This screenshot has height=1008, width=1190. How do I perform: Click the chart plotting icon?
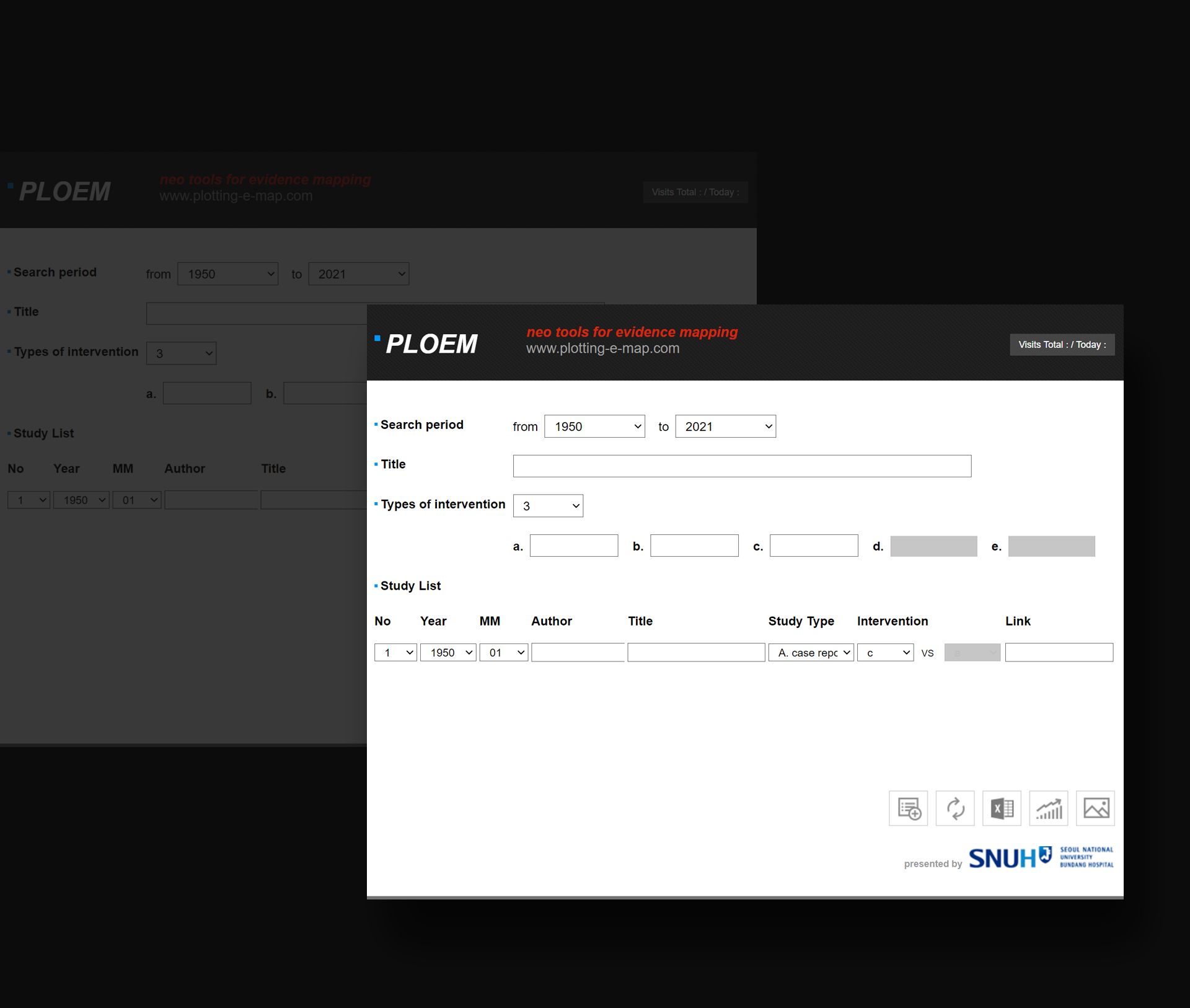click(x=1049, y=808)
